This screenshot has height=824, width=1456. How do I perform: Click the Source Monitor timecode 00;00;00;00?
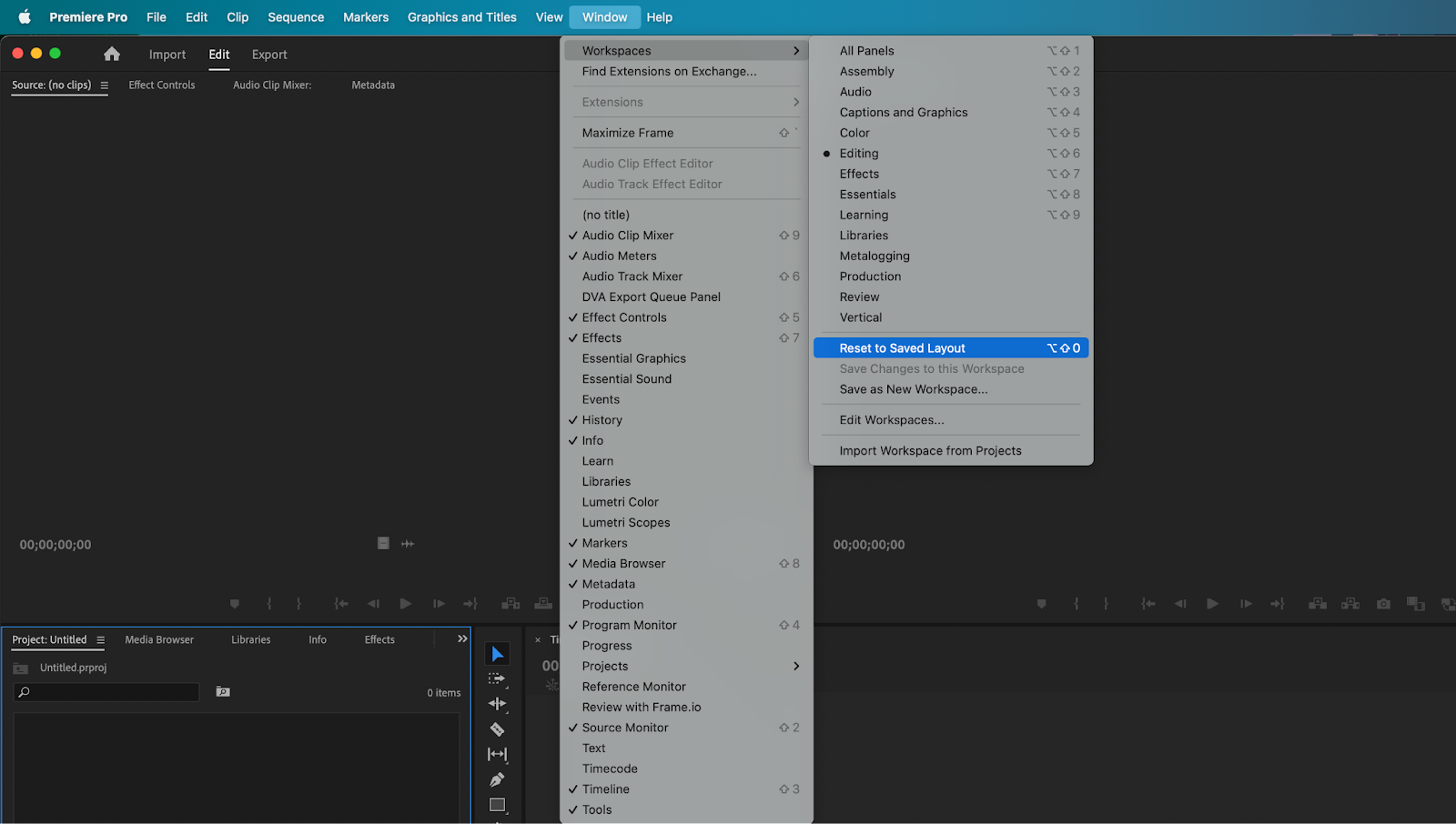click(56, 545)
